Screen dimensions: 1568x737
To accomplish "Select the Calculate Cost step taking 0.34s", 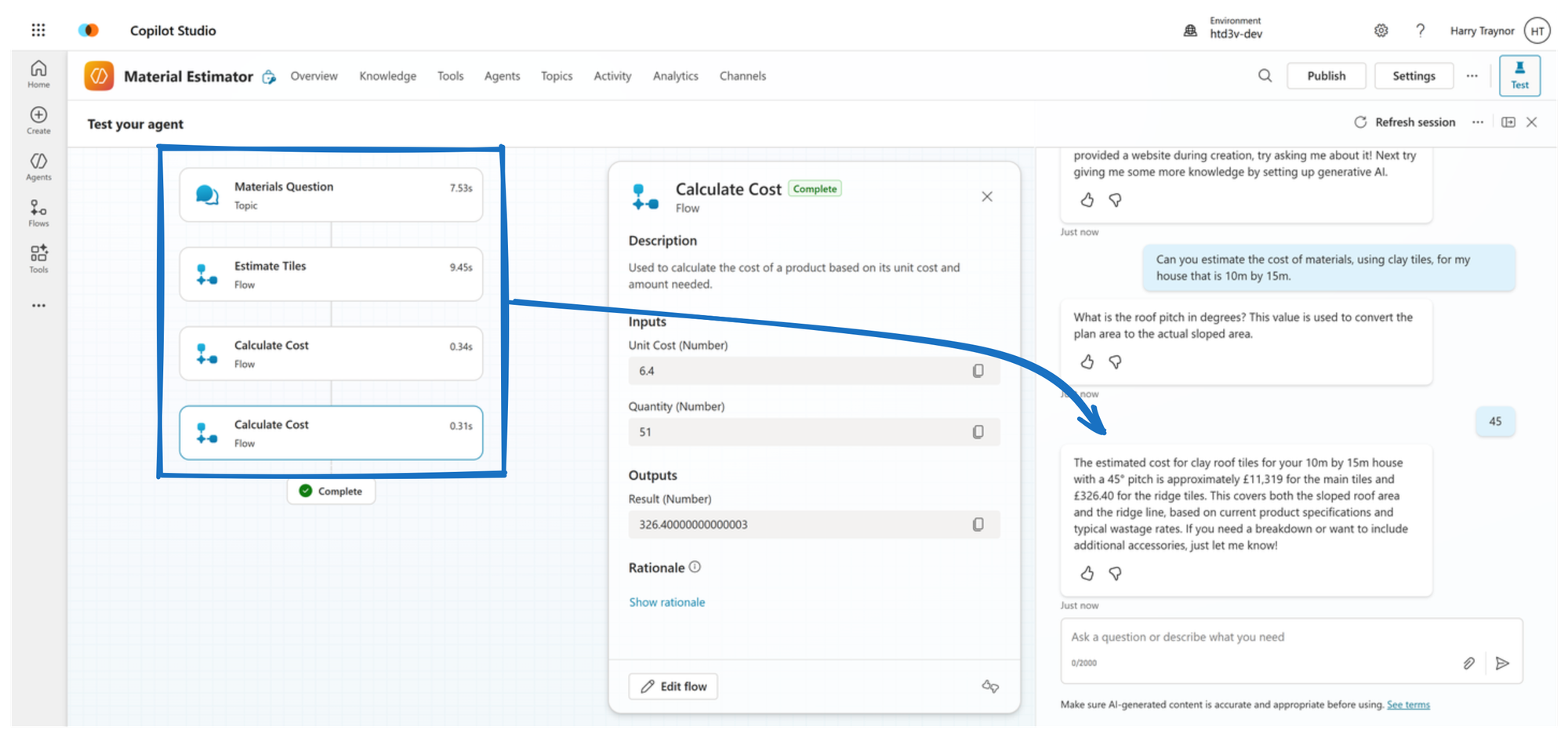I will pos(331,354).
